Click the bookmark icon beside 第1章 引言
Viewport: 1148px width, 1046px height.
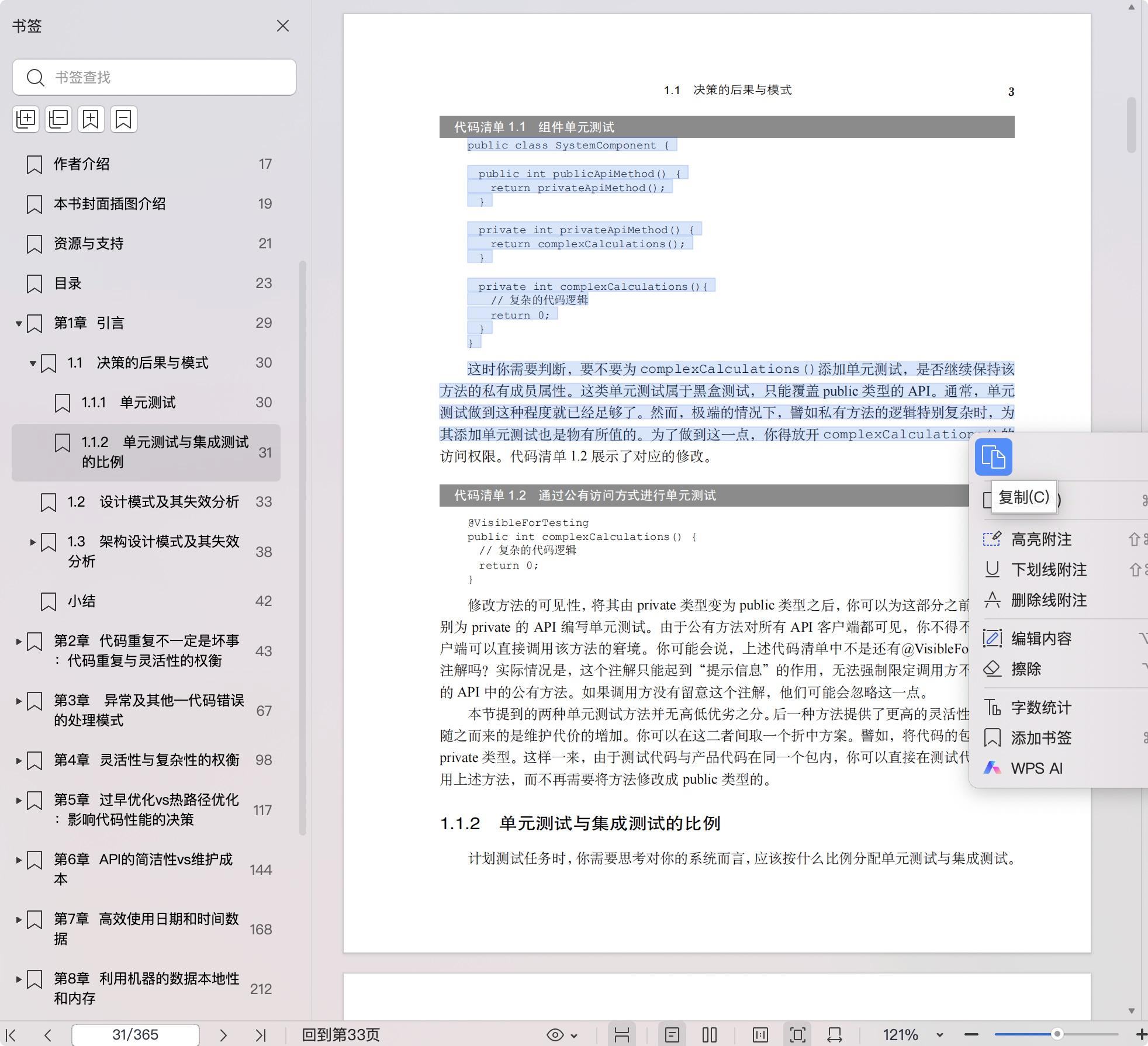(34, 323)
